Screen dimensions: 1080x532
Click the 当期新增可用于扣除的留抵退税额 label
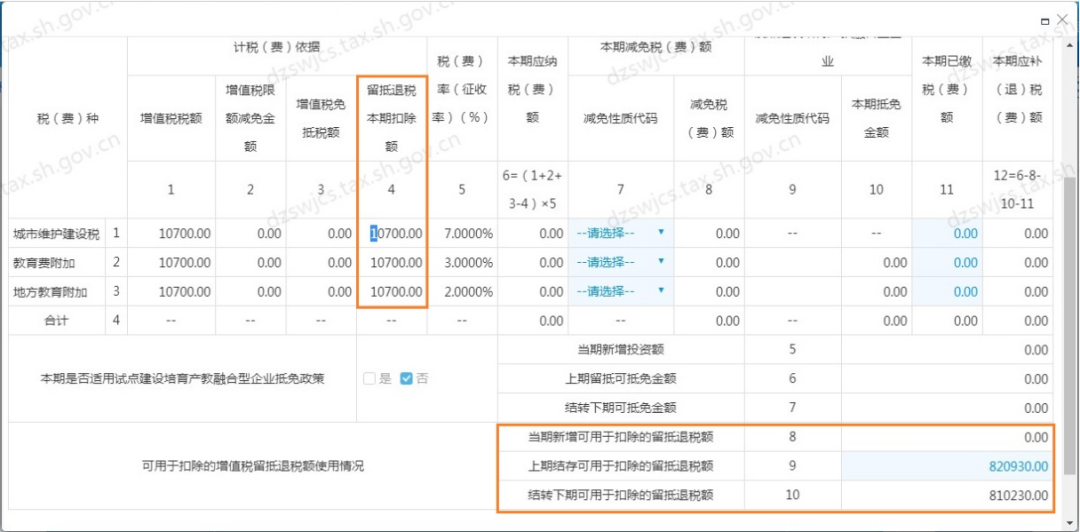[x=621, y=437]
